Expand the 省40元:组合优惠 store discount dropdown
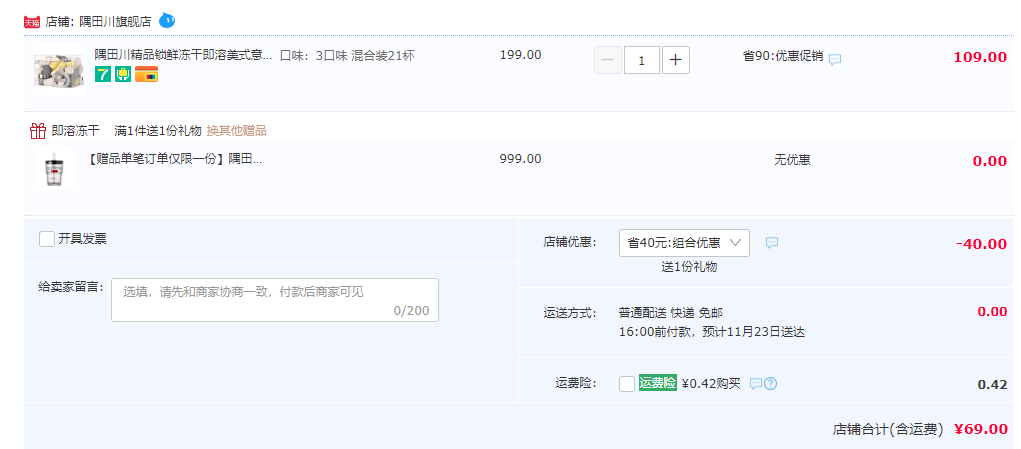 [x=684, y=243]
